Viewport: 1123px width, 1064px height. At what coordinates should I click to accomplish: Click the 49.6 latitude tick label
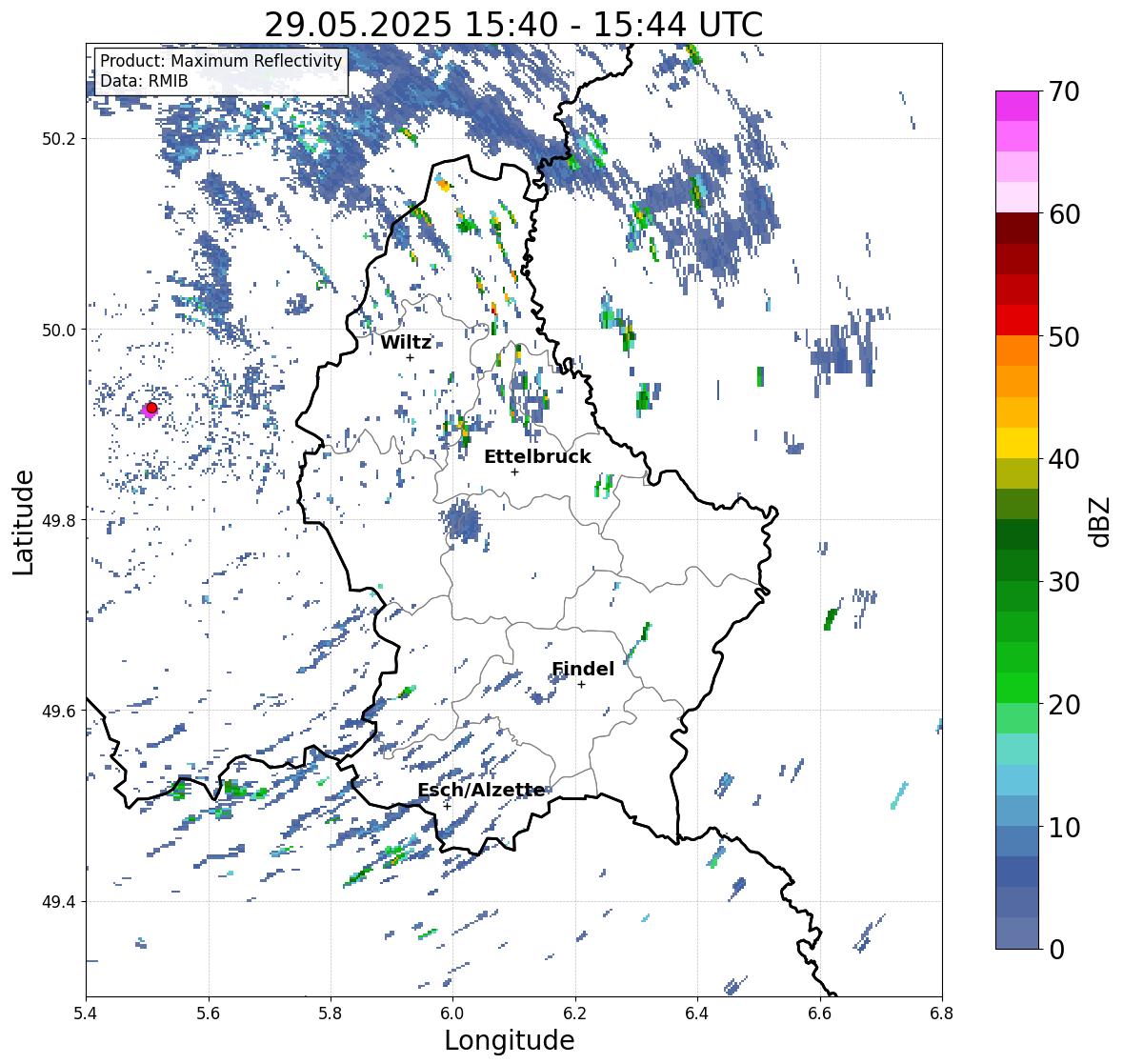coord(59,711)
